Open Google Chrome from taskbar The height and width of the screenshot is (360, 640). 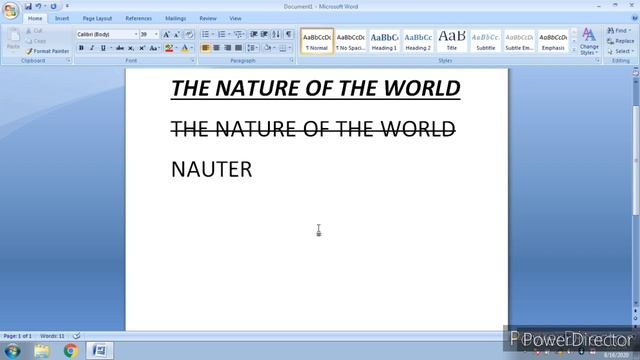click(71, 351)
